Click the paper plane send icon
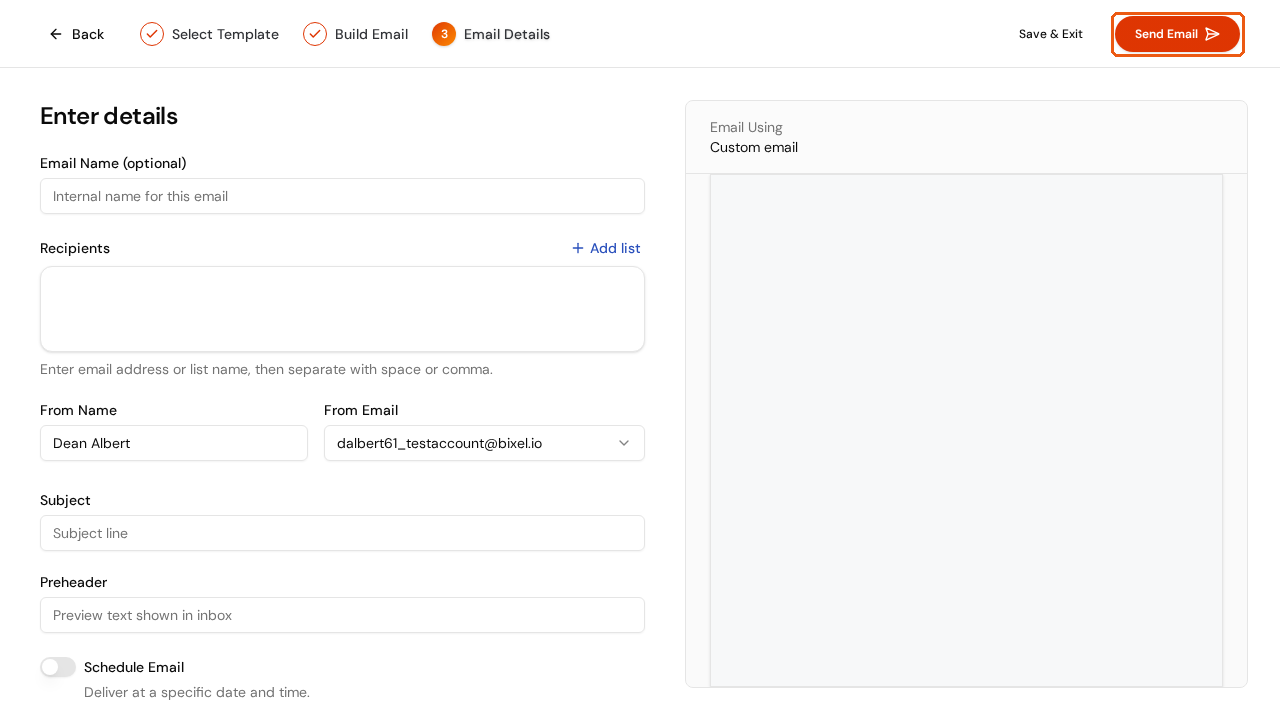Viewport: 1280px width, 720px height. click(x=1213, y=34)
